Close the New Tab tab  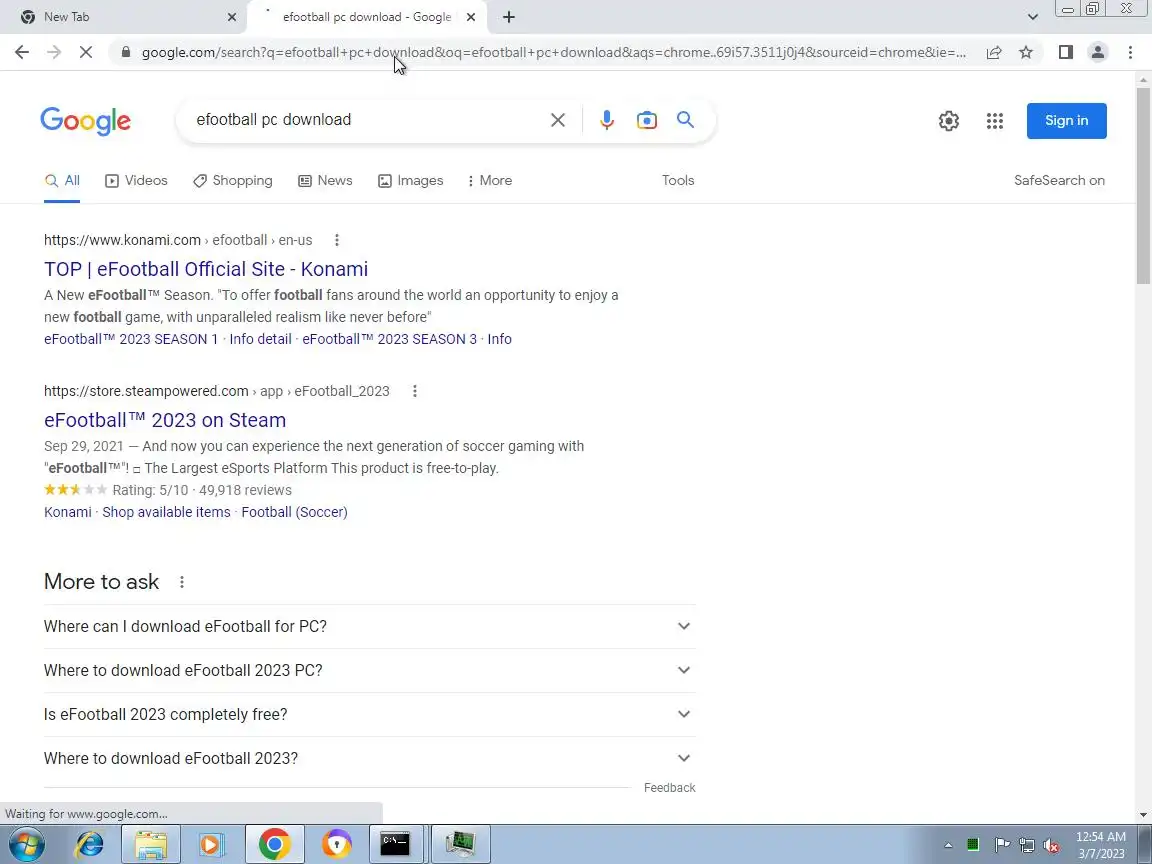coord(232,17)
